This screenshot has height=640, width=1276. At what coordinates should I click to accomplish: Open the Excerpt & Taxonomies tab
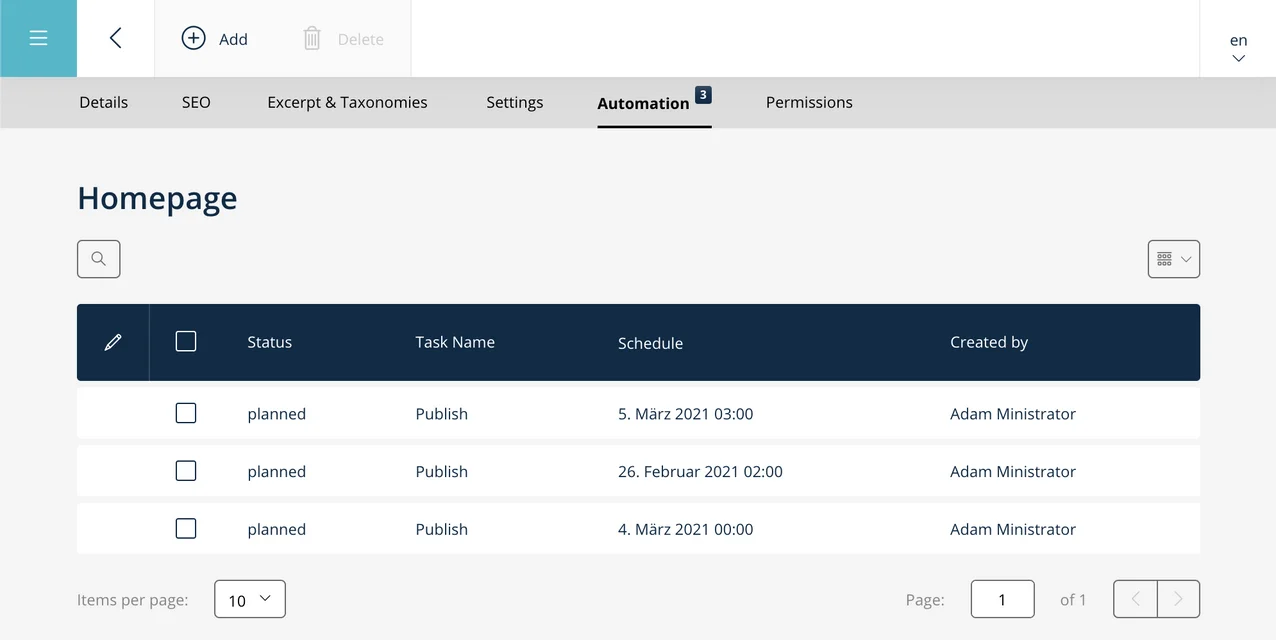coord(347,102)
